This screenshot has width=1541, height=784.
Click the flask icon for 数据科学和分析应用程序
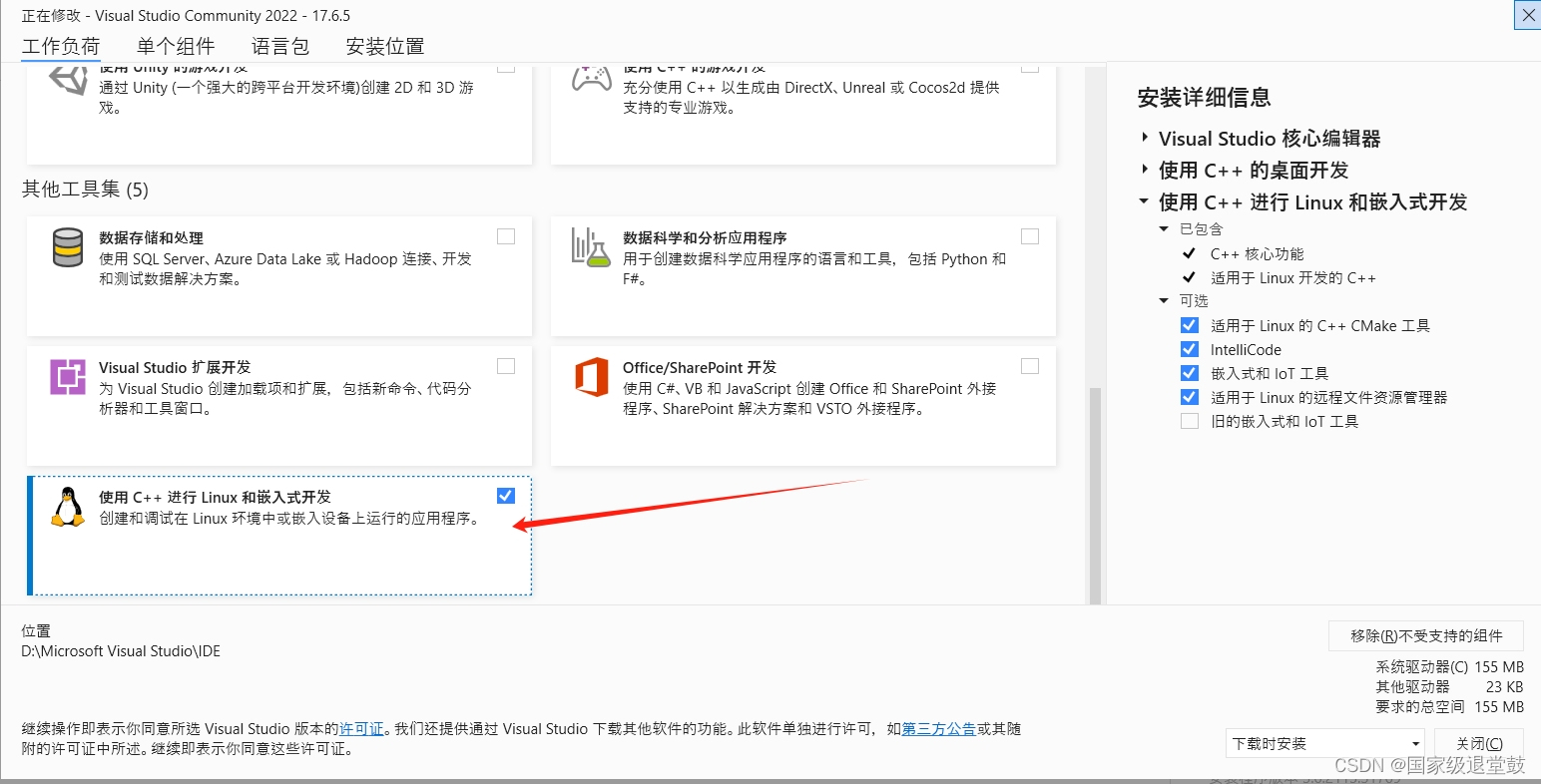click(x=591, y=247)
